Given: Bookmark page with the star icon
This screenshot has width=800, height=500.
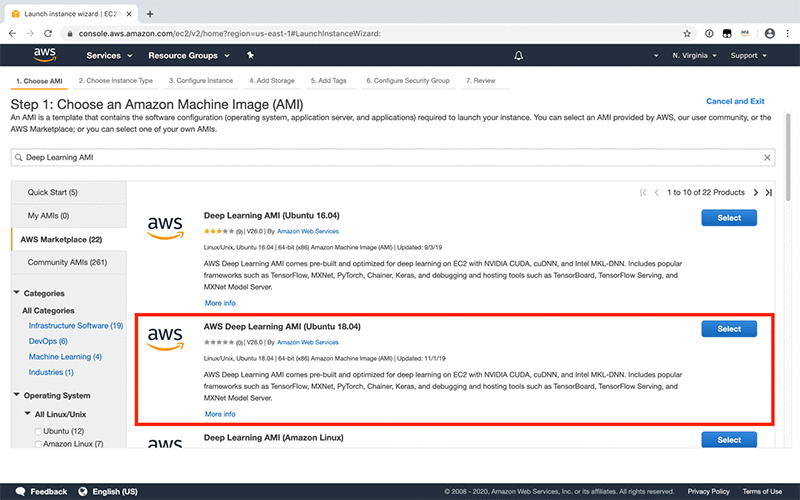Looking at the screenshot, I should (687, 34).
